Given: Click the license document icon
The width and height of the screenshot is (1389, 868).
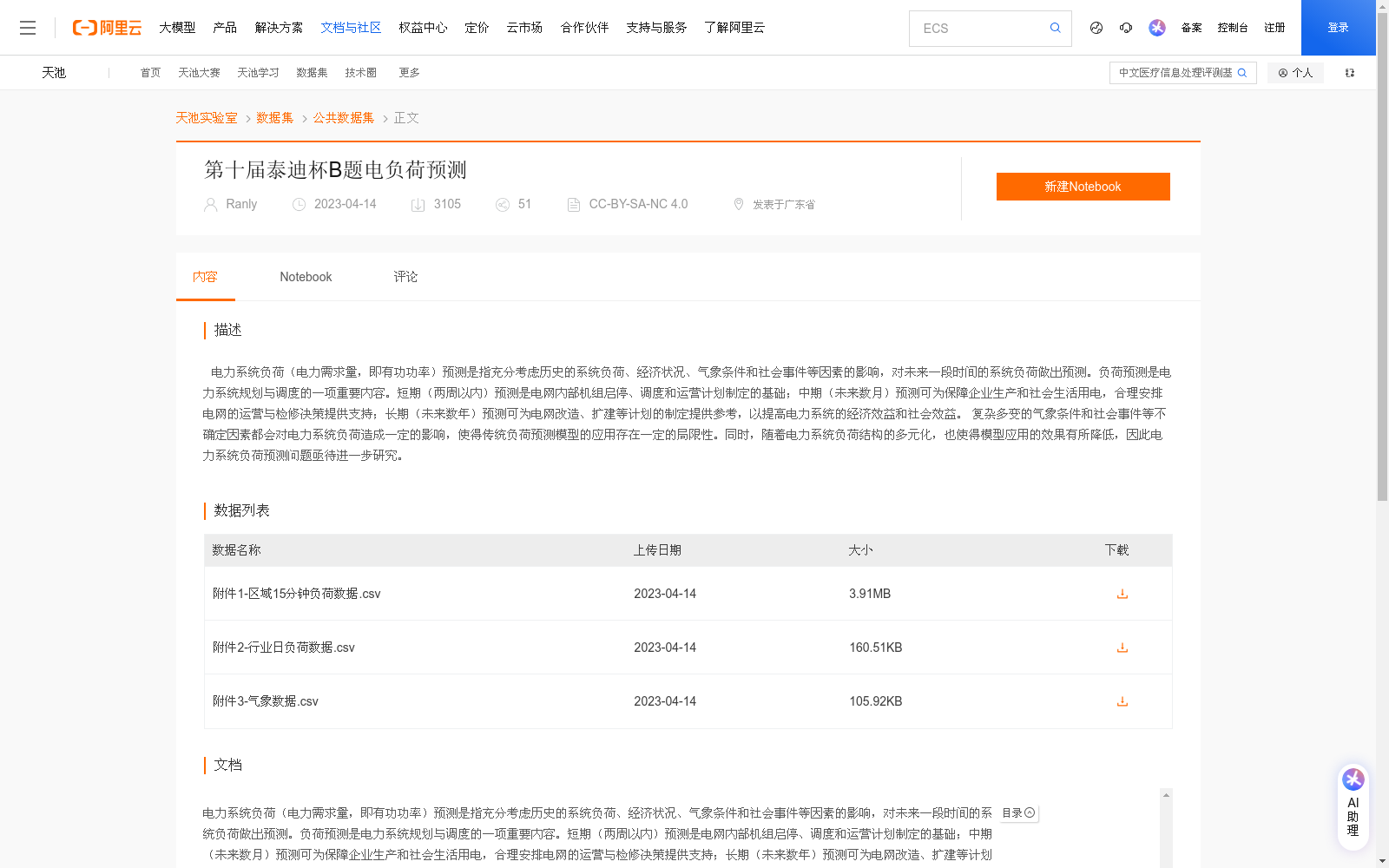Looking at the screenshot, I should pos(573,205).
